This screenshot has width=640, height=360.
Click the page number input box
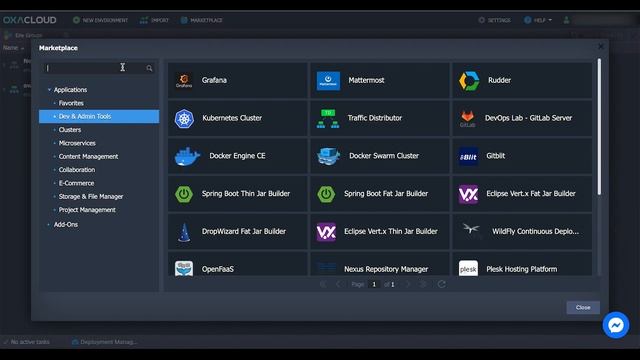[x=373, y=284]
